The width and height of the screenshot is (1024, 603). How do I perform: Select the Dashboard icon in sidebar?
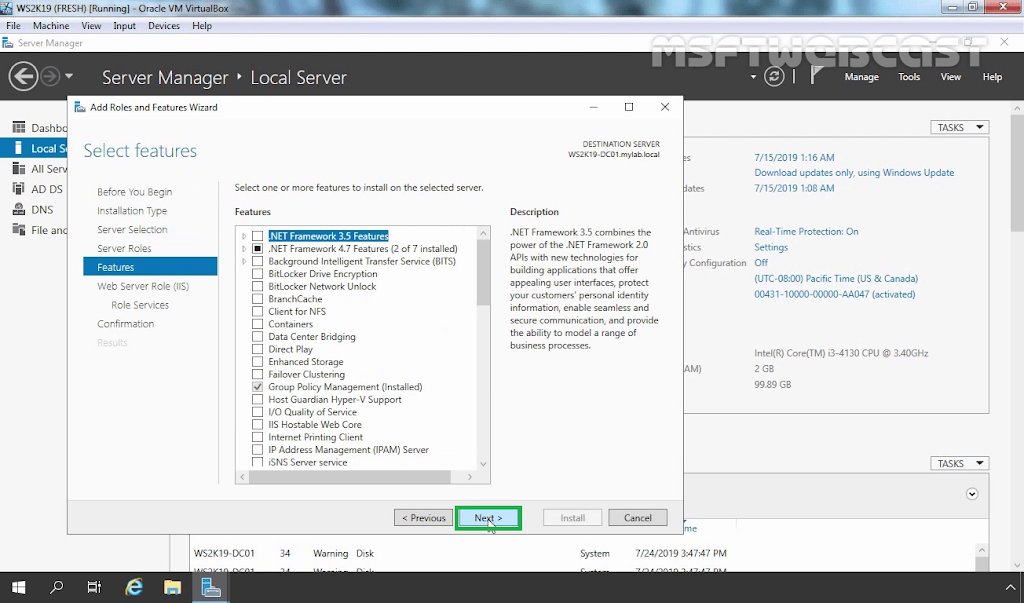19,127
